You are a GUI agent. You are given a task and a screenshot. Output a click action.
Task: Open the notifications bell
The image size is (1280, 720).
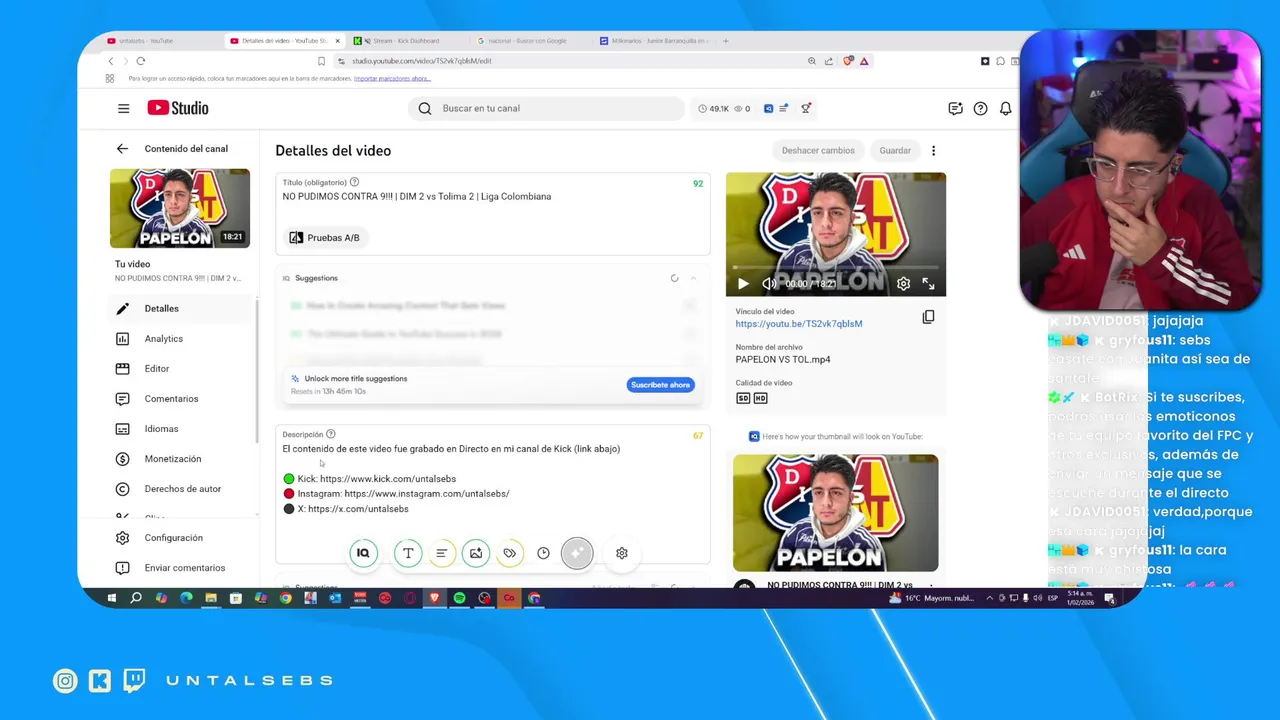click(1005, 108)
